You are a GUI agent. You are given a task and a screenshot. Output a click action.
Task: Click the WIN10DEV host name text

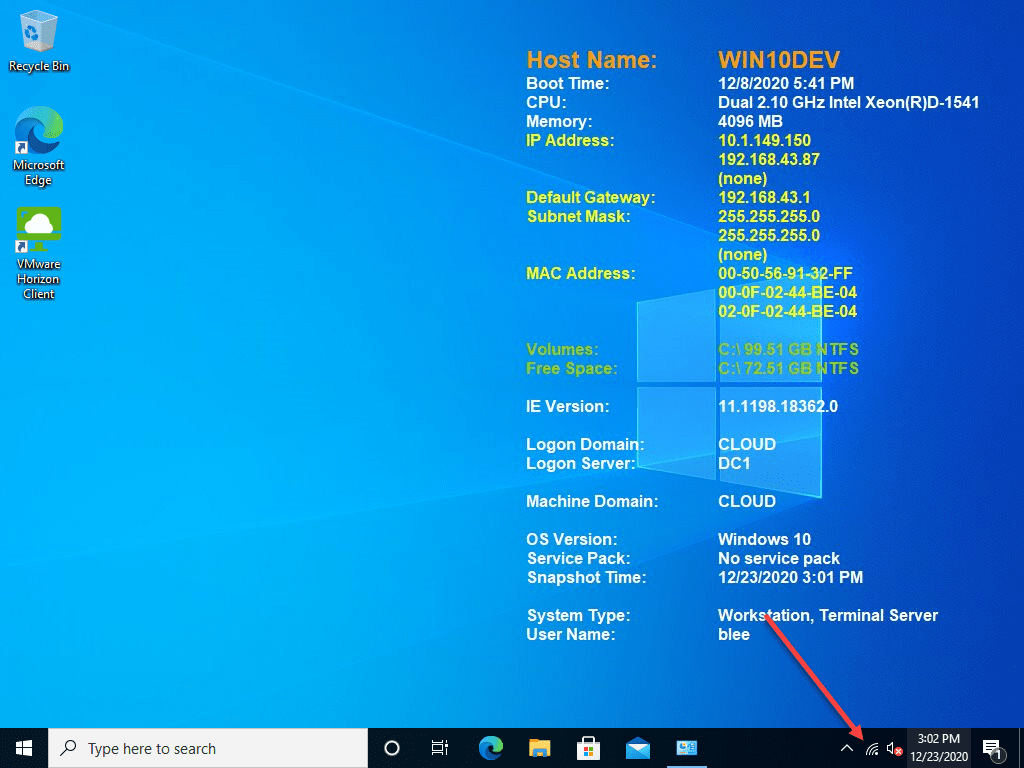click(778, 60)
